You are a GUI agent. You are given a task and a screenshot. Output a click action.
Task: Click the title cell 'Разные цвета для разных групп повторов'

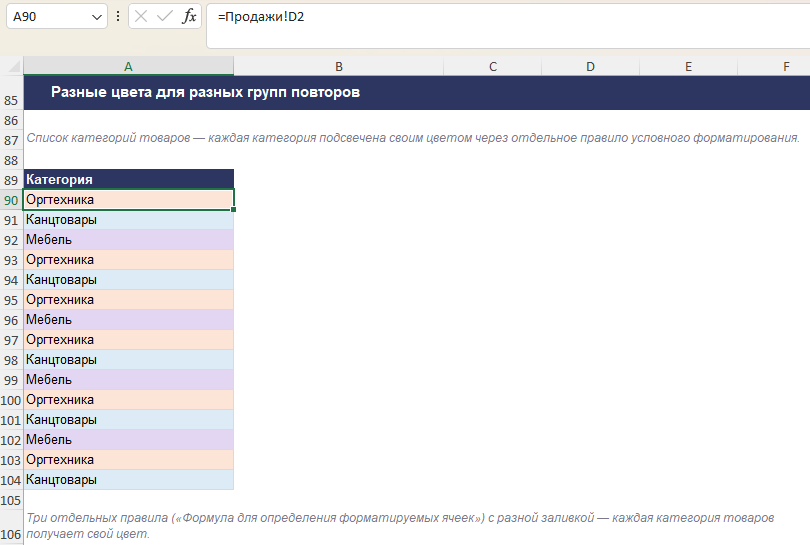tap(206, 92)
